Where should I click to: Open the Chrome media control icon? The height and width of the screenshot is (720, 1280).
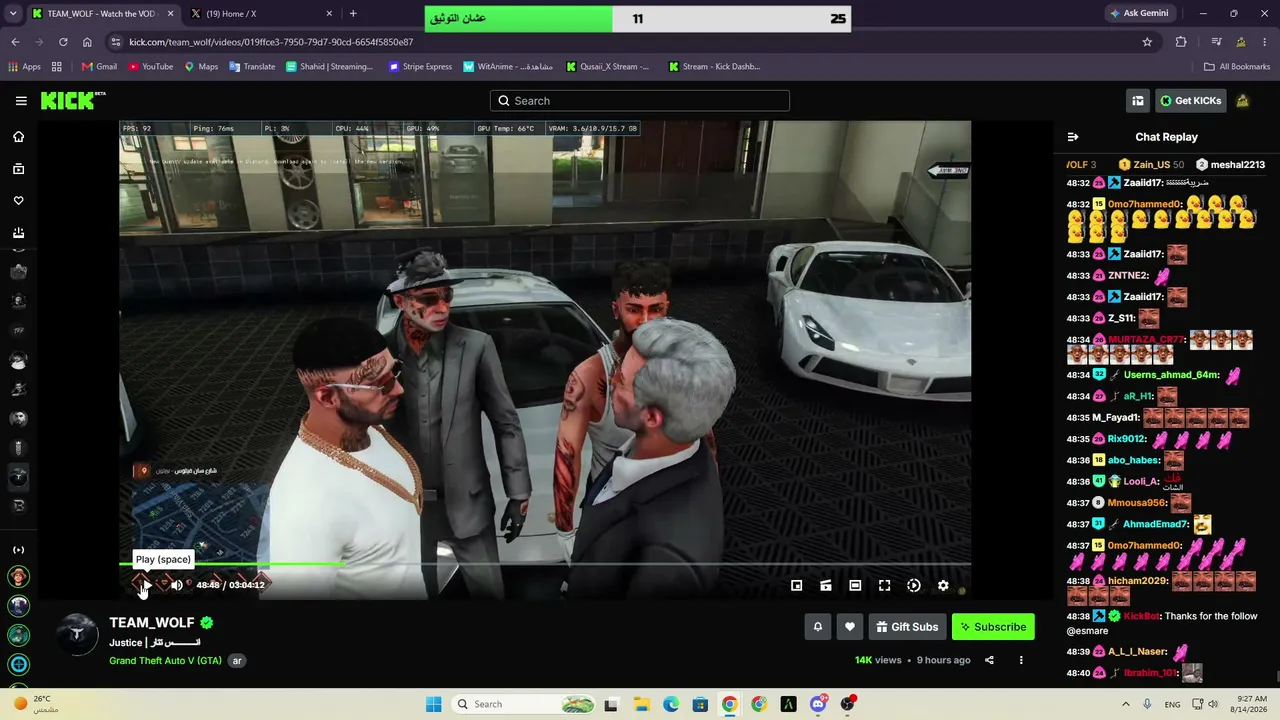pyautogui.click(x=1216, y=42)
